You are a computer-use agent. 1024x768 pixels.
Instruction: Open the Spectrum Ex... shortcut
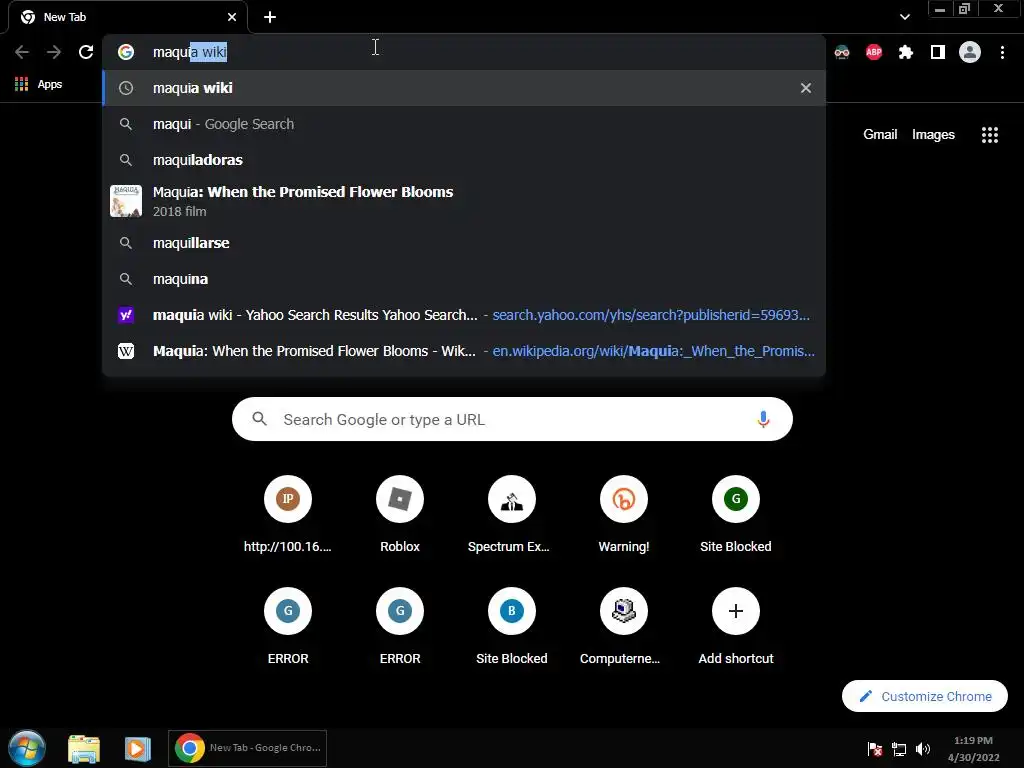click(511, 516)
